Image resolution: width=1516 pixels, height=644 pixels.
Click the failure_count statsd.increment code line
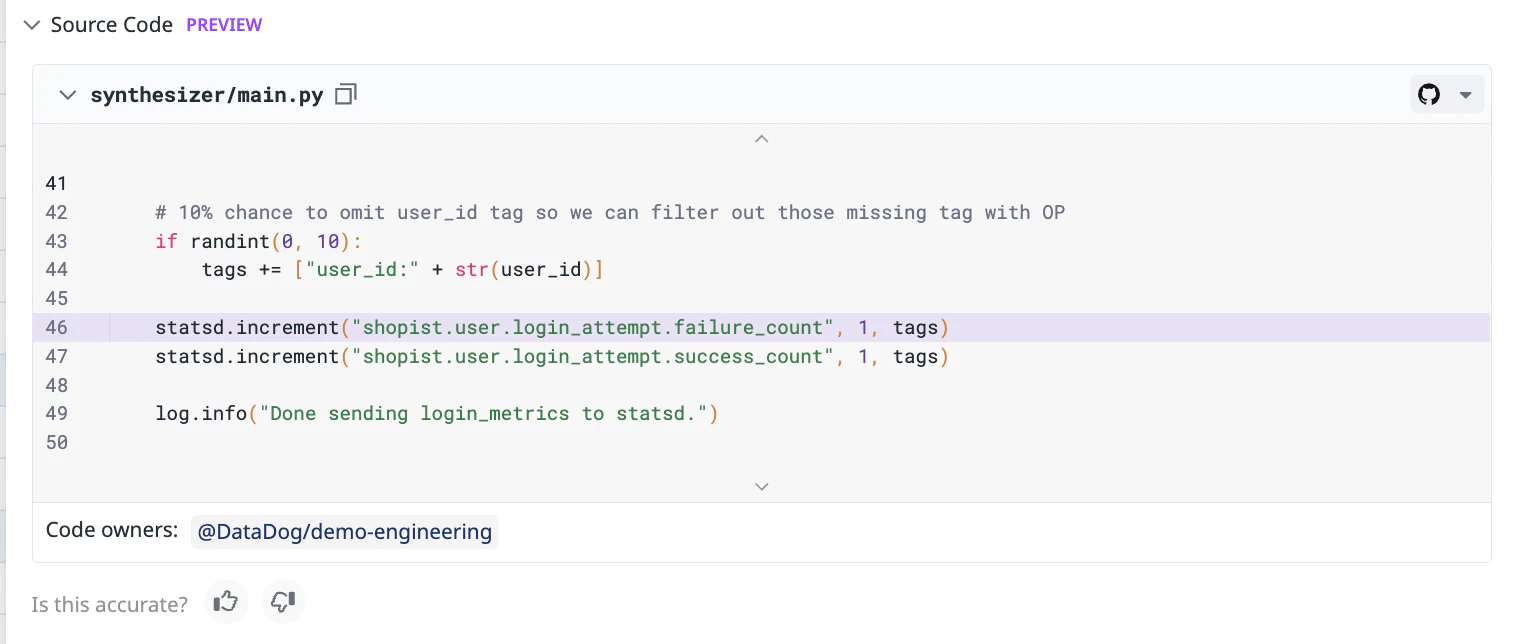551,328
